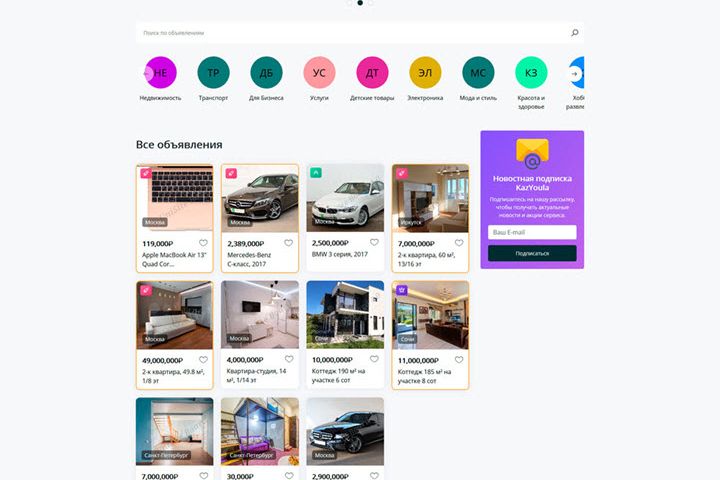This screenshot has height=480, width=720.
Task: Click the search magnifier icon
Action: click(x=574, y=33)
